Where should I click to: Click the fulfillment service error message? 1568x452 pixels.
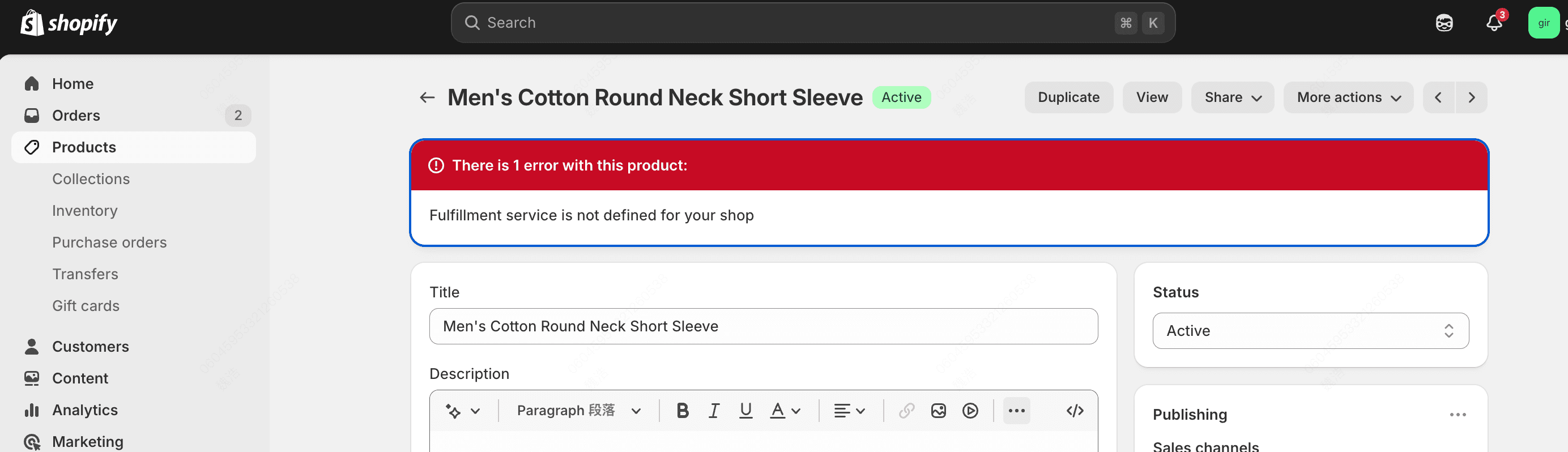click(591, 215)
